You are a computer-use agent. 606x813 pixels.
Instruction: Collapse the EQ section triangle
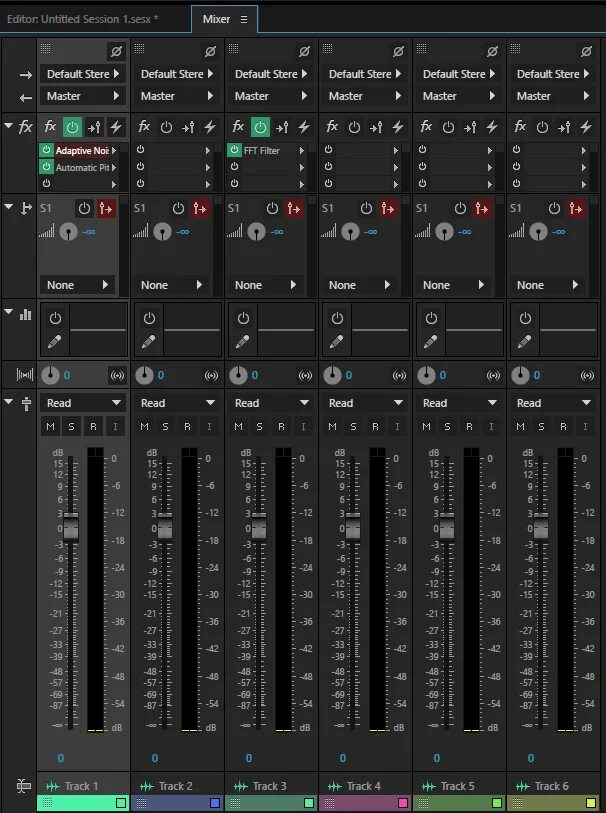(8, 312)
